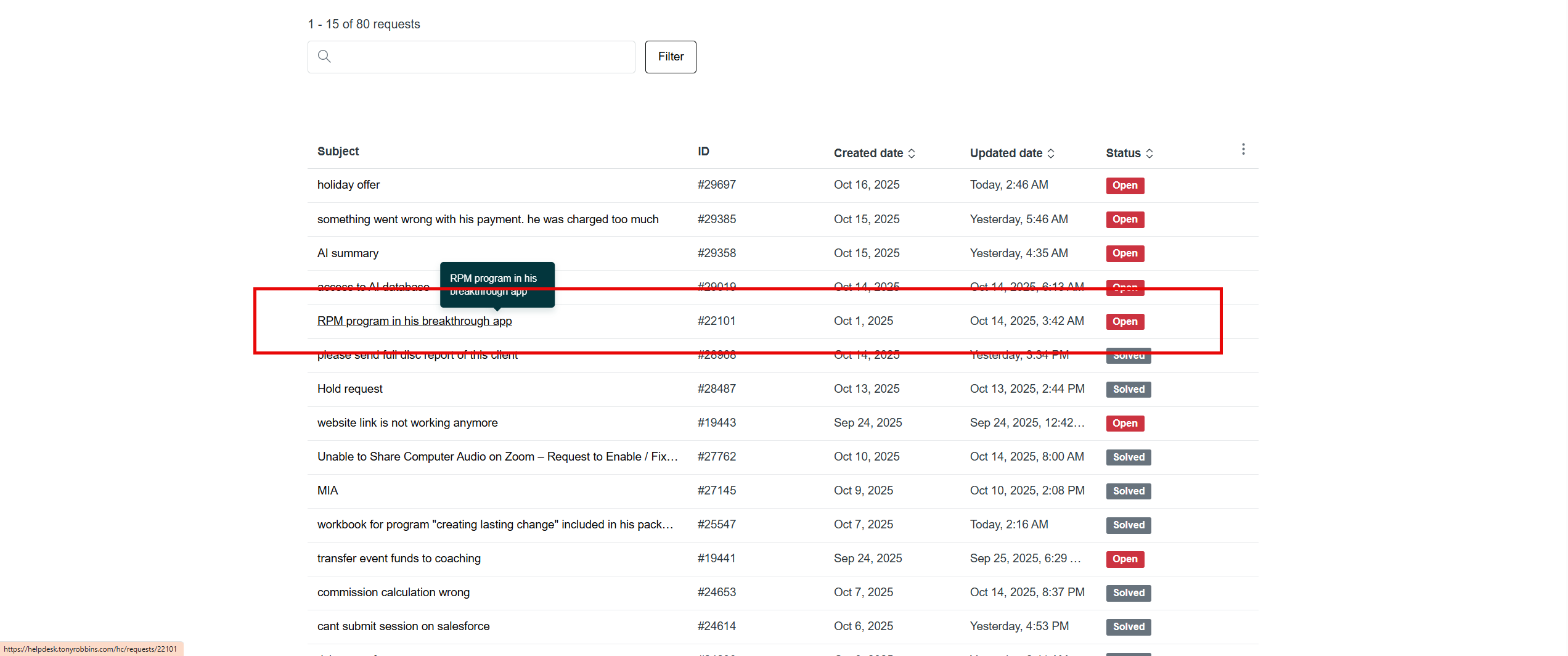Open the 'MIA' request
The width and height of the screenshot is (1568, 656).
(327, 491)
